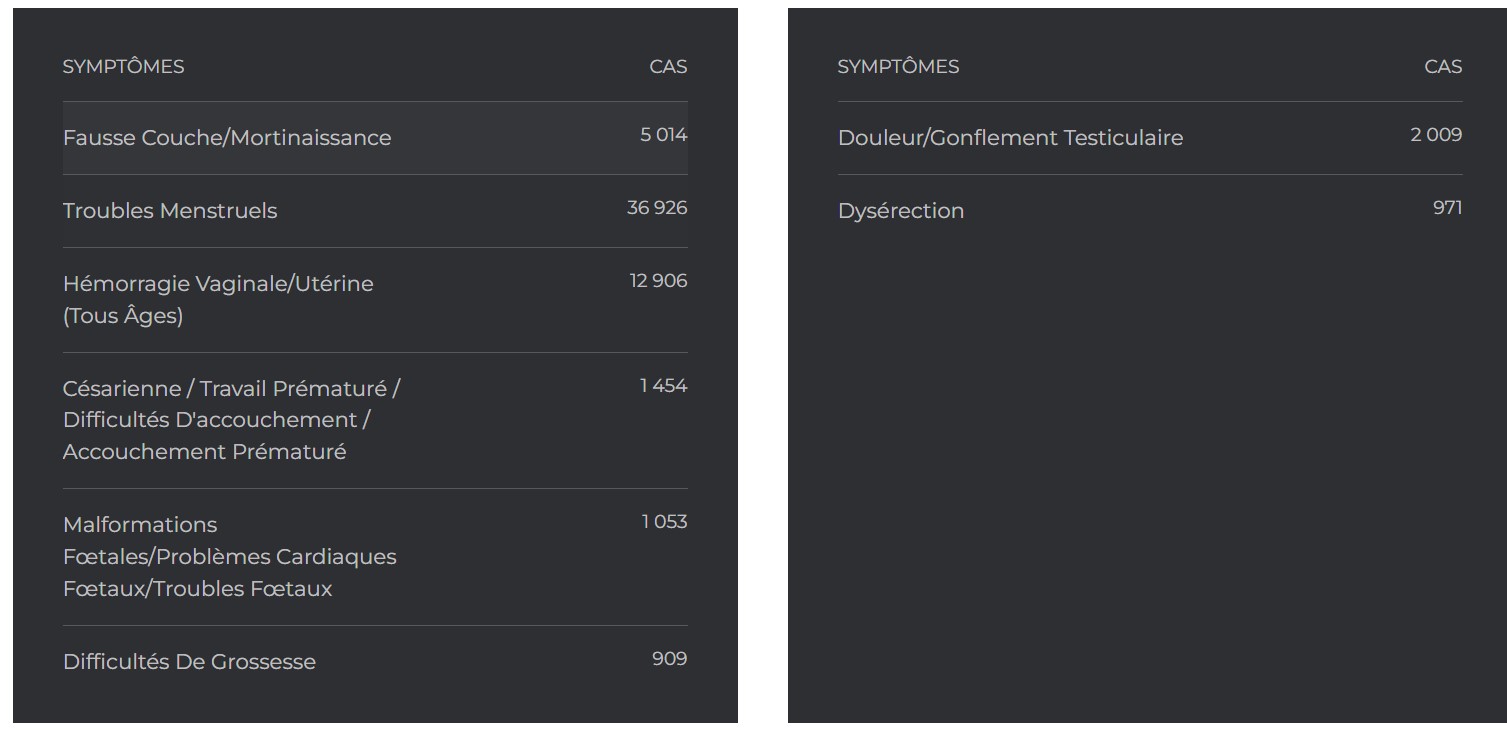Click the Difficultés De Grossesse row

click(x=375, y=662)
